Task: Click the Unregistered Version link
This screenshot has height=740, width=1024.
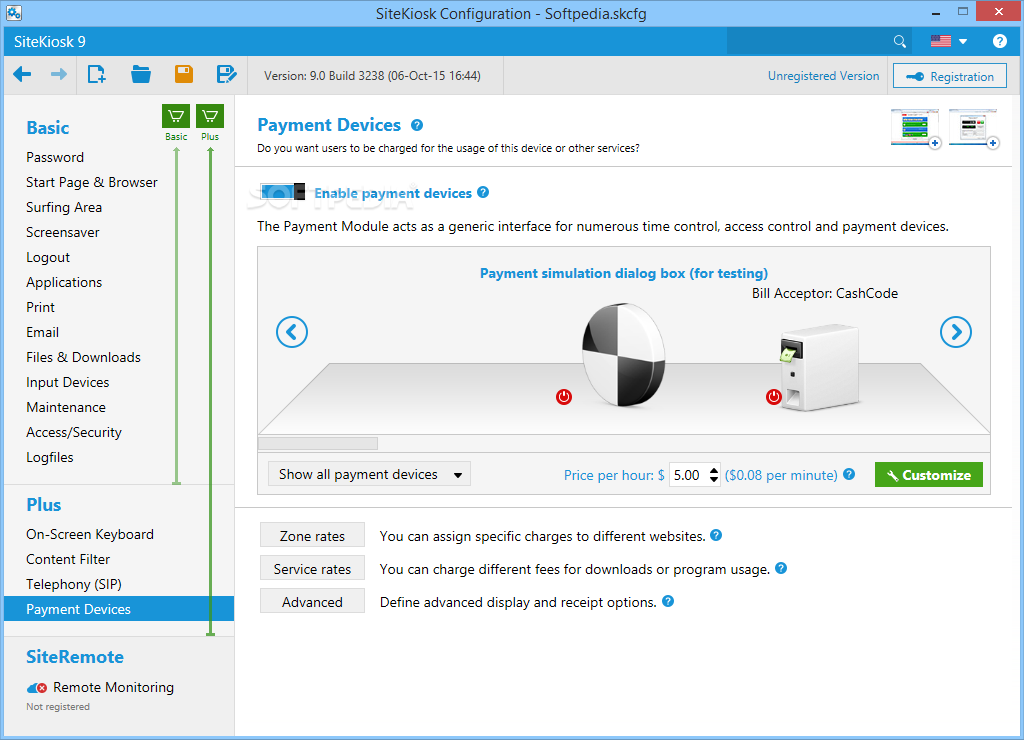Action: coord(823,76)
